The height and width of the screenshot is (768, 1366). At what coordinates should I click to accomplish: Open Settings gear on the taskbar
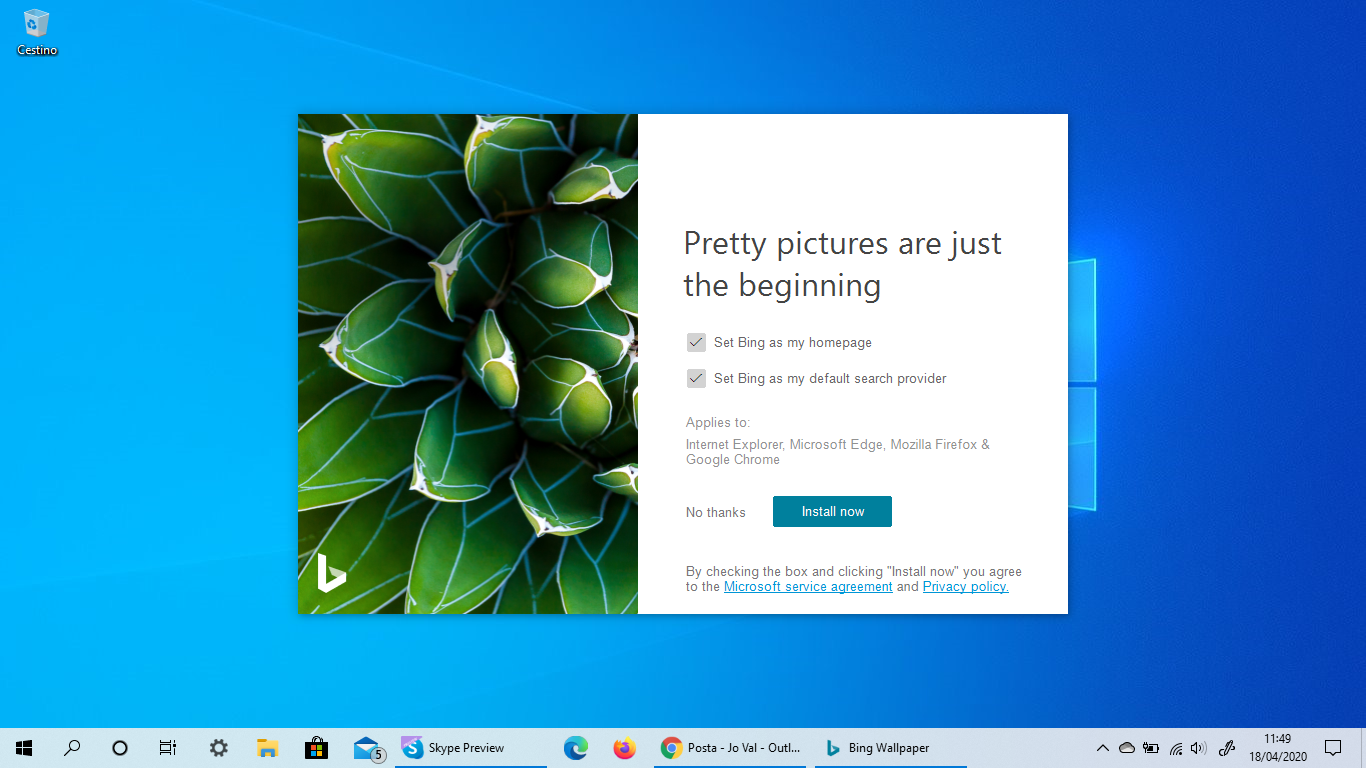tap(218, 748)
